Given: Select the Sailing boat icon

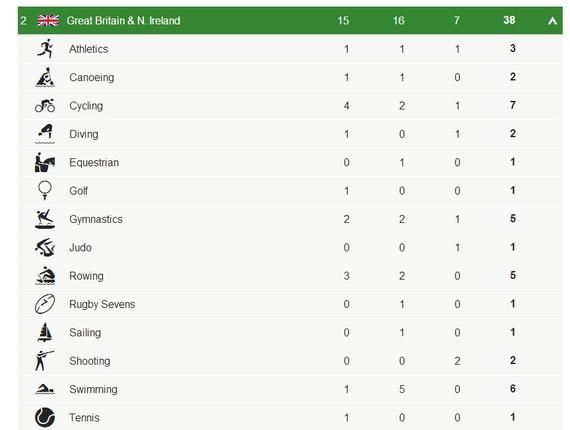Looking at the screenshot, I should (x=45, y=332).
